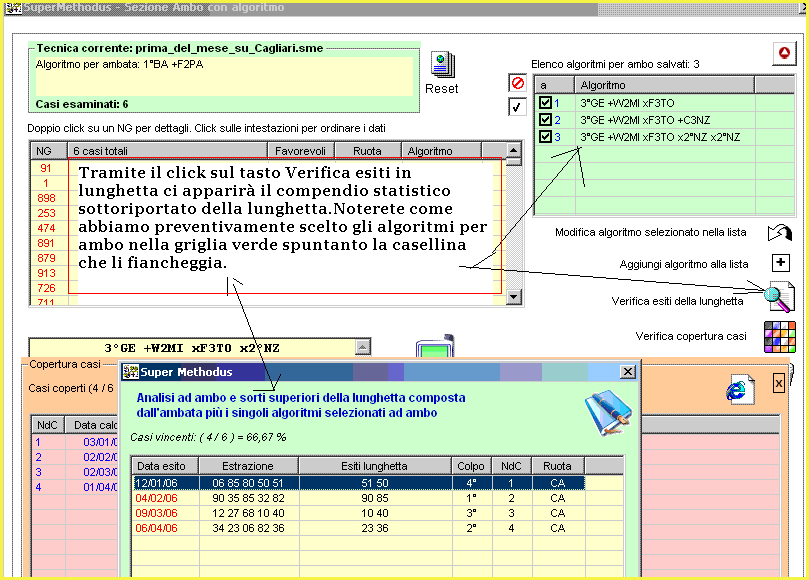The height and width of the screenshot is (580, 809).
Task: Click the plus icon for Aggiungi algoritmo alla lista
Action: point(781,263)
